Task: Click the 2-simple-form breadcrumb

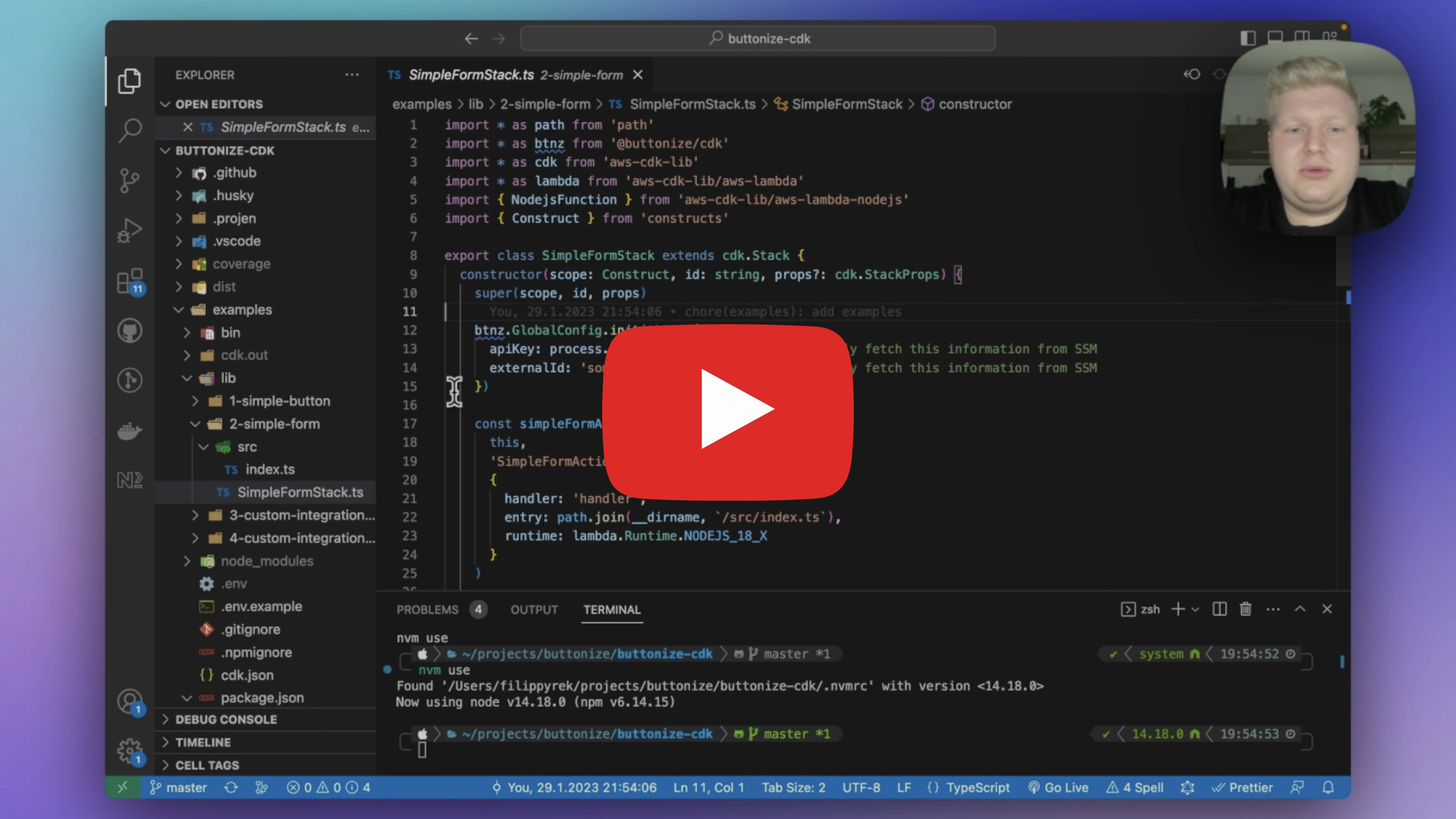Action: tap(545, 104)
